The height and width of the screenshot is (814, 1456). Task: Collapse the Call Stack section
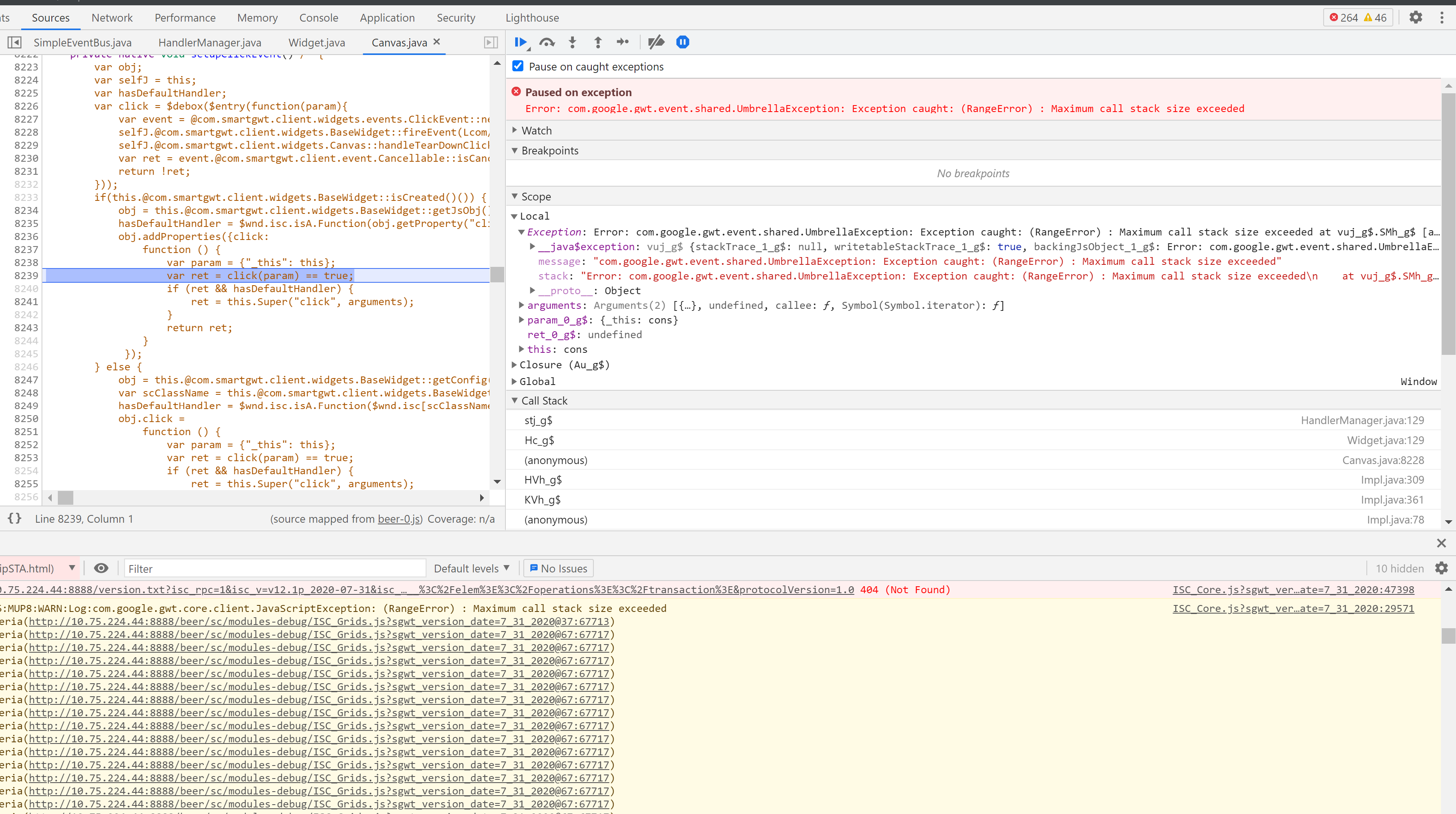(544, 400)
